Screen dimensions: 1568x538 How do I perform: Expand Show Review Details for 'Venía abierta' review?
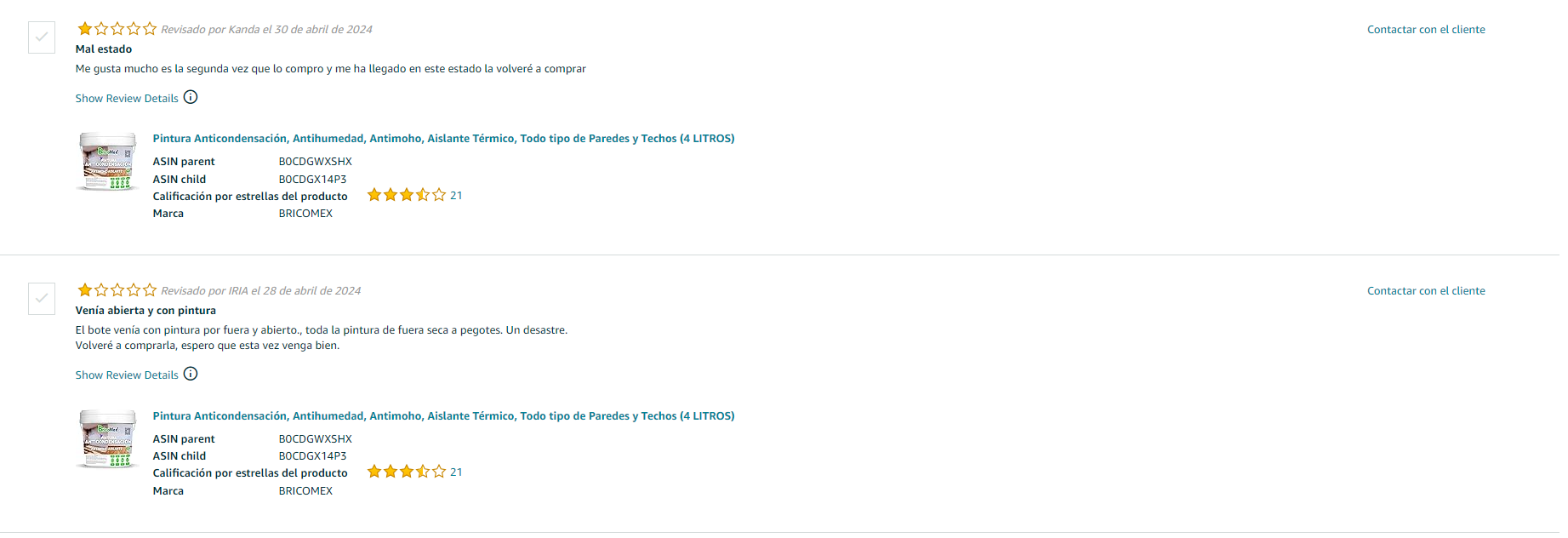[x=127, y=375]
